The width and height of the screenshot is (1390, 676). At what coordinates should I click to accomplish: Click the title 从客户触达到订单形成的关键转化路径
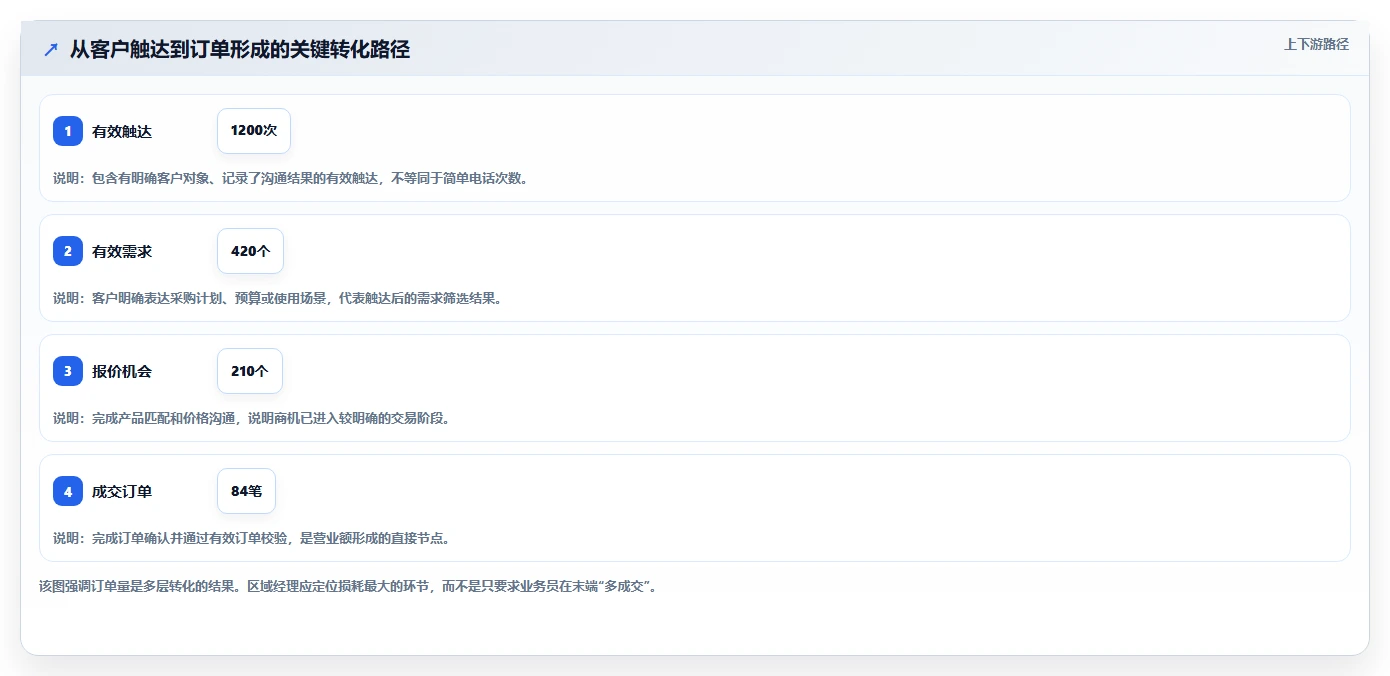[x=240, y=49]
